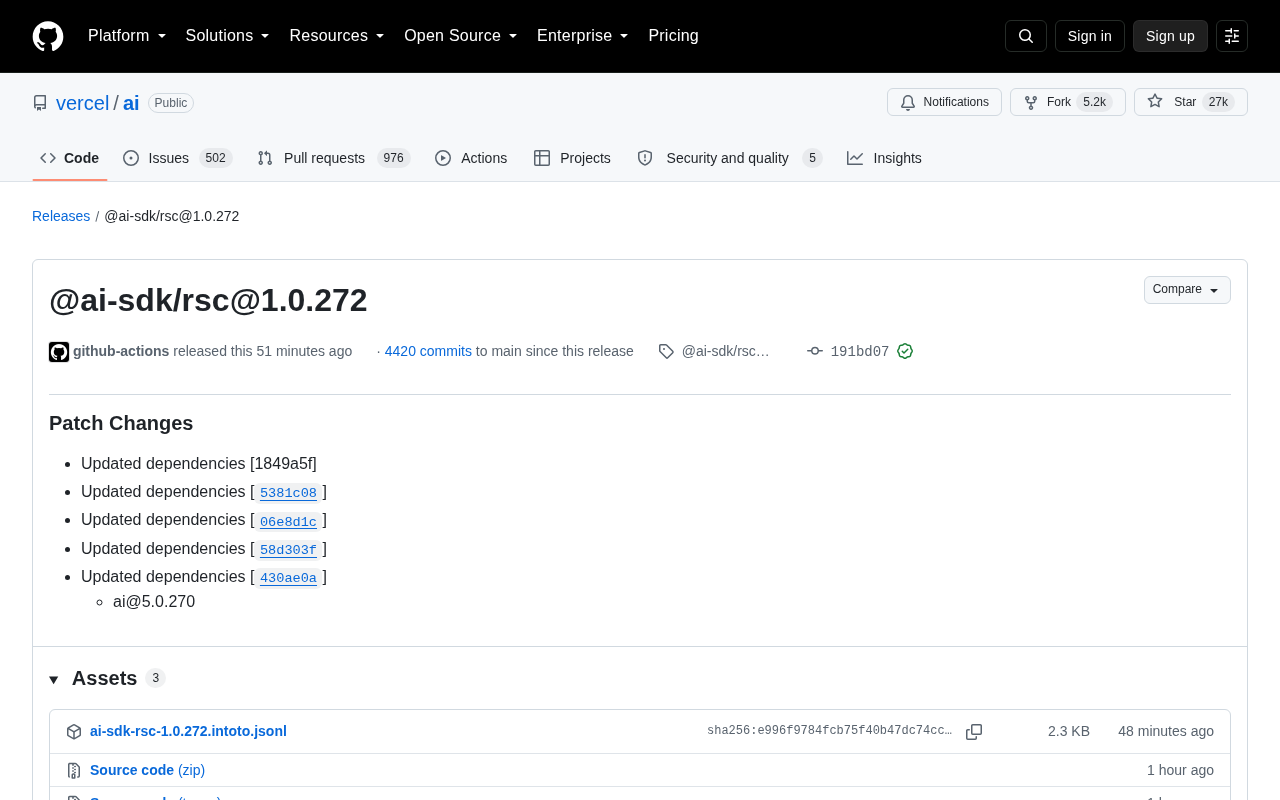Open appearance settings sliders icon

coord(1232,36)
